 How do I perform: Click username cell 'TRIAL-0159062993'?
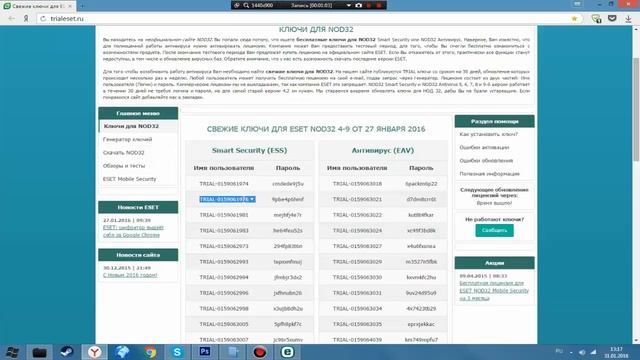click(224, 262)
